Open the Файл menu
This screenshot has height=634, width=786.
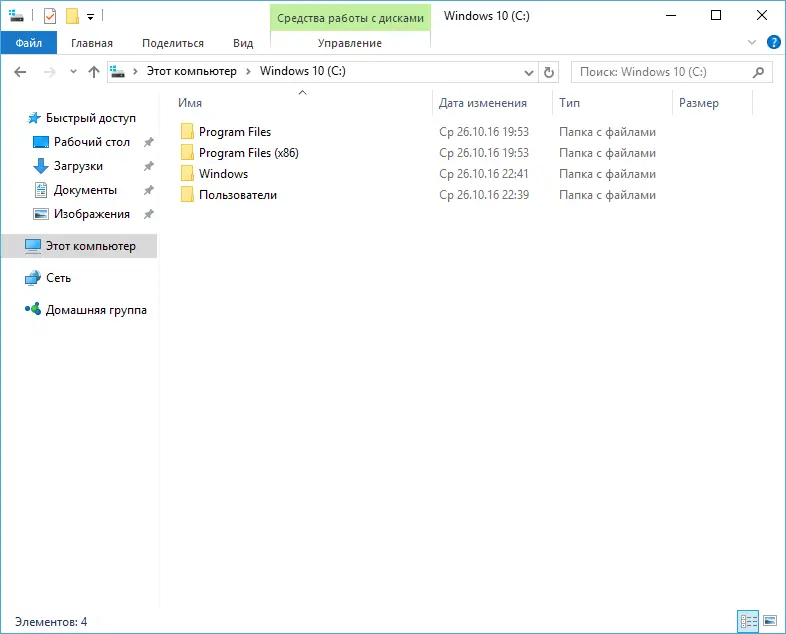tap(29, 43)
